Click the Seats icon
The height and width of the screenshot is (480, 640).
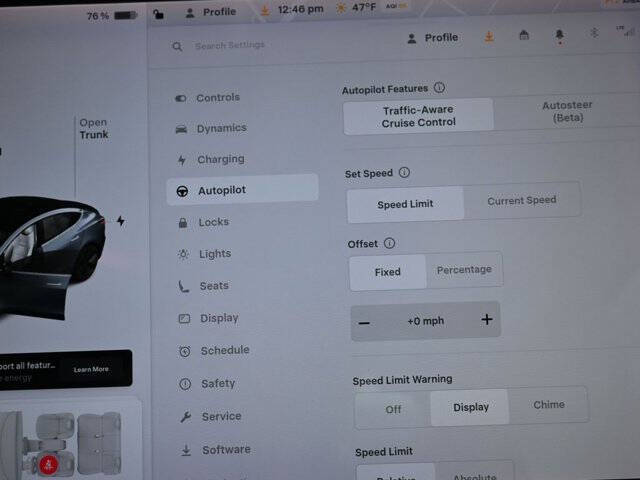[x=183, y=287]
